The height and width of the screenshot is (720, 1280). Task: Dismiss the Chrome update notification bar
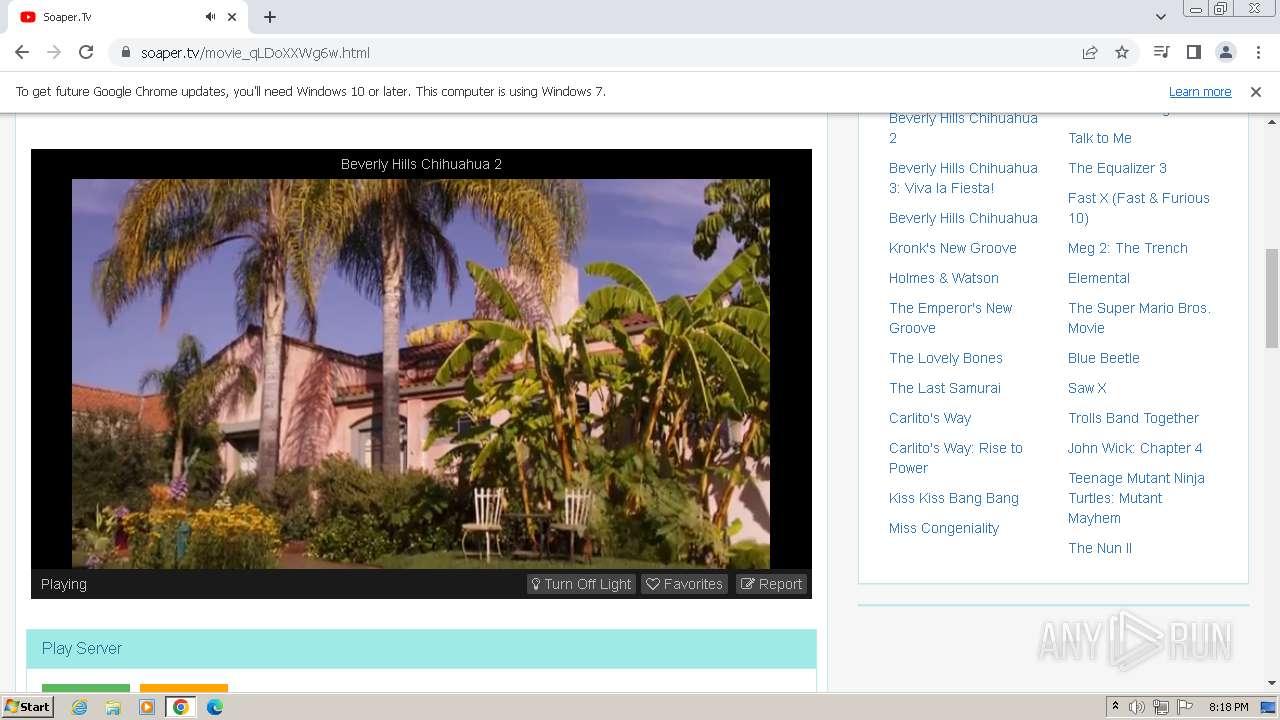coord(1256,92)
